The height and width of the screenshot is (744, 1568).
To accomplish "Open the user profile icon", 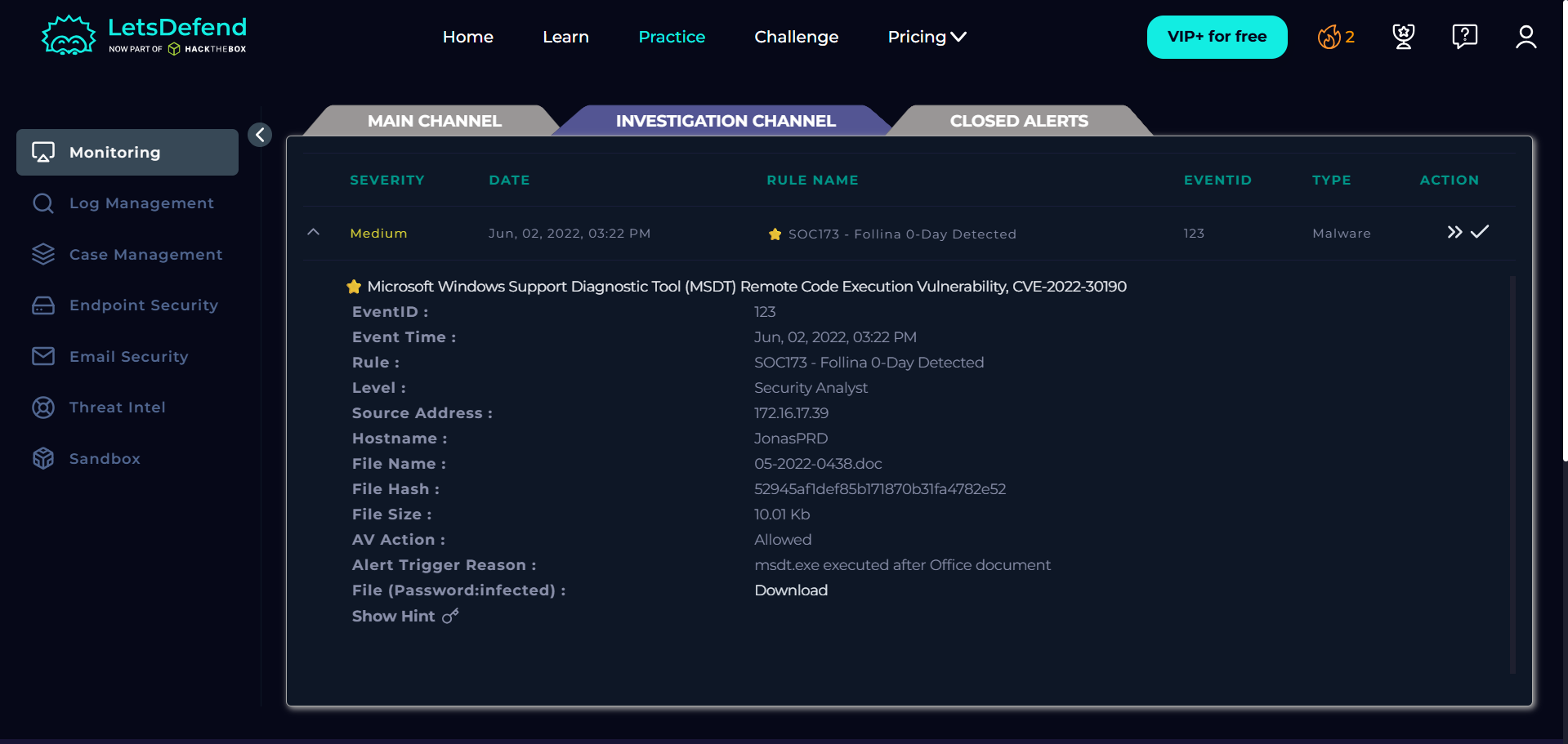I will tap(1526, 37).
